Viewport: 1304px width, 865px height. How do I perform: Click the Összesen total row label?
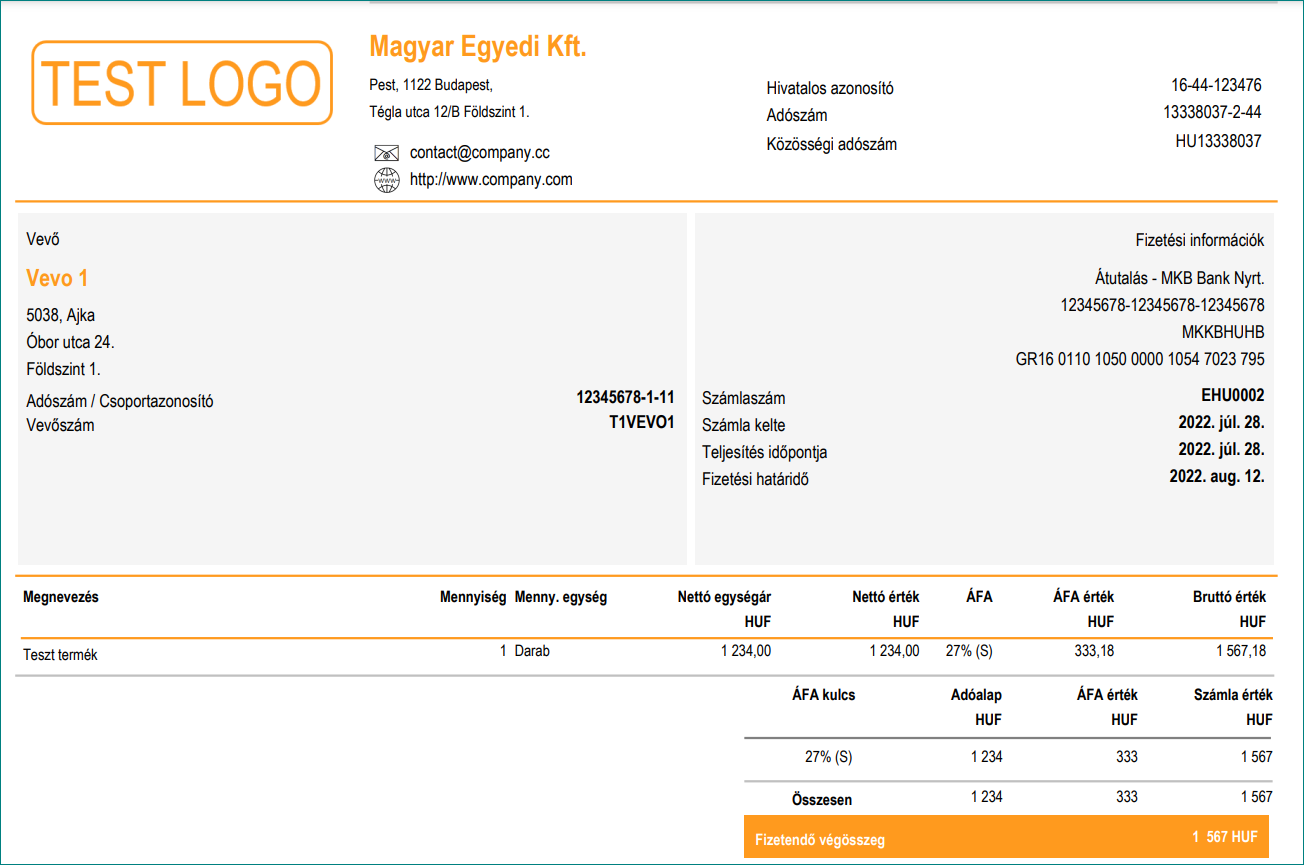tap(822, 800)
